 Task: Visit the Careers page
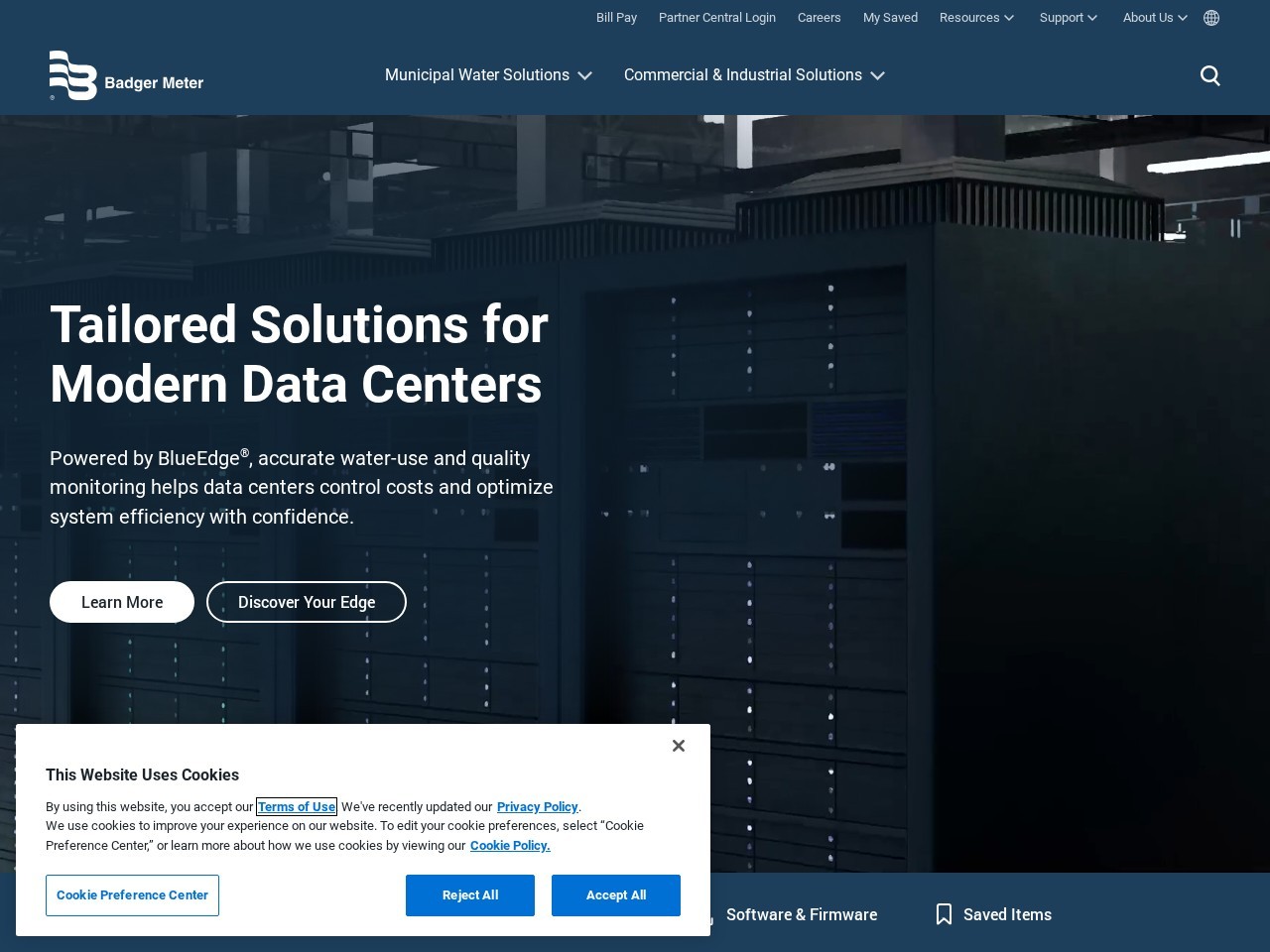point(819,18)
